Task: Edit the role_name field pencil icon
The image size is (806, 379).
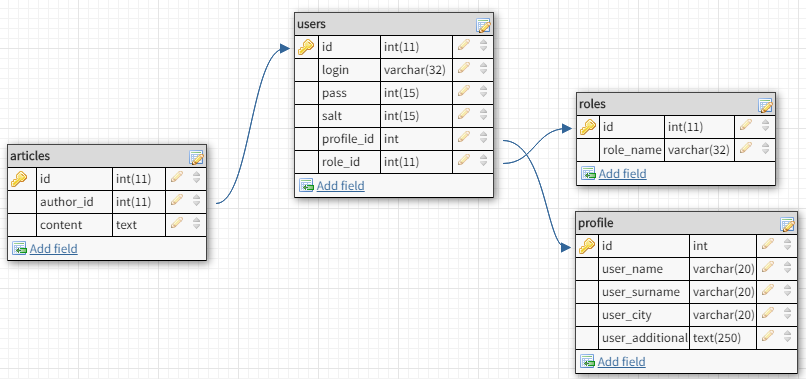Action: click(x=746, y=148)
